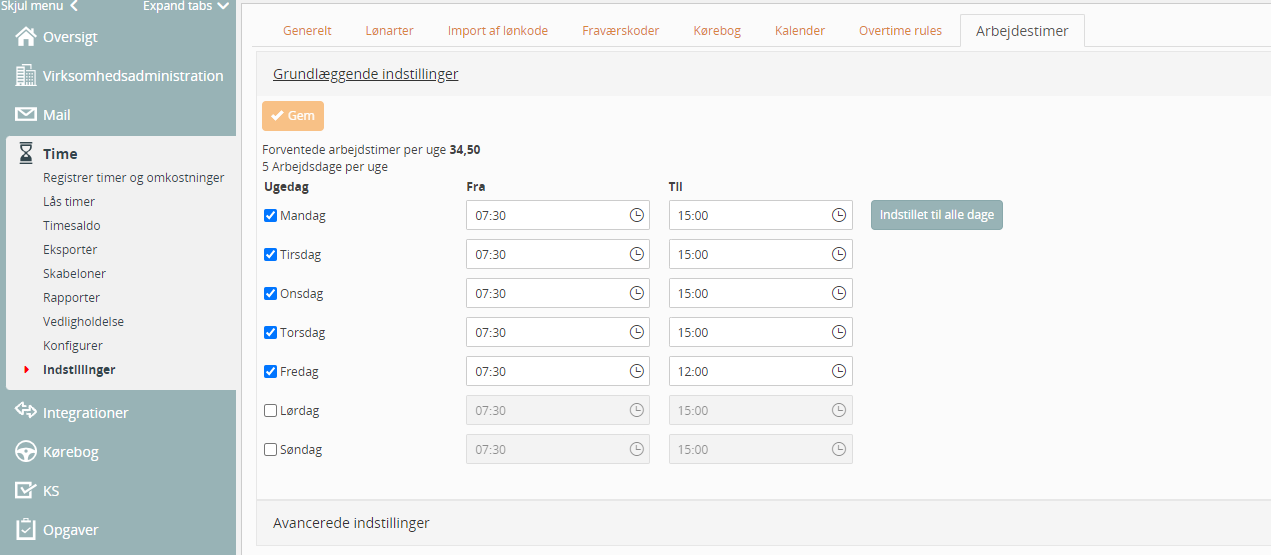Click the Kørebog steering wheel icon
The width and height of the screenshot is (1271, 555).
pyautogui.click(x=26, y=452)
